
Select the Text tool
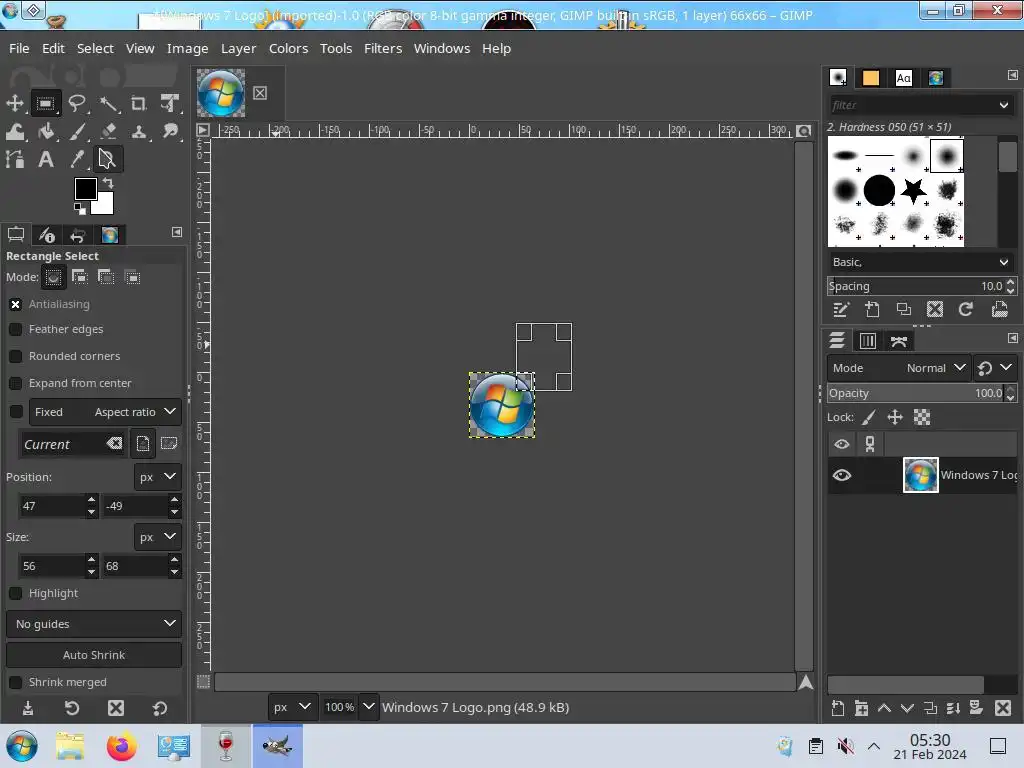(46, 159)
